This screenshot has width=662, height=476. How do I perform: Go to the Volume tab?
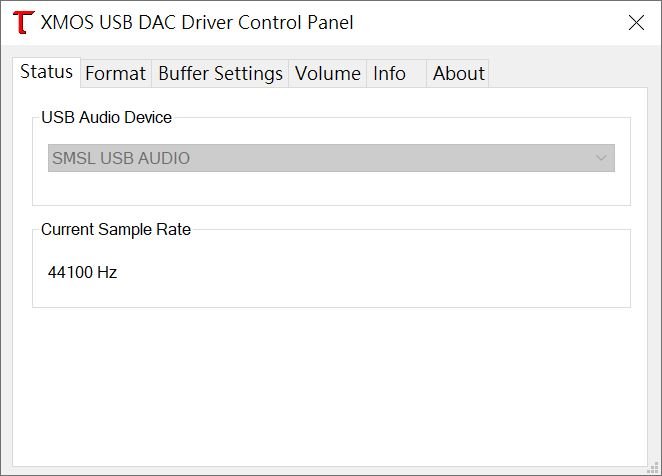point(327,73)
